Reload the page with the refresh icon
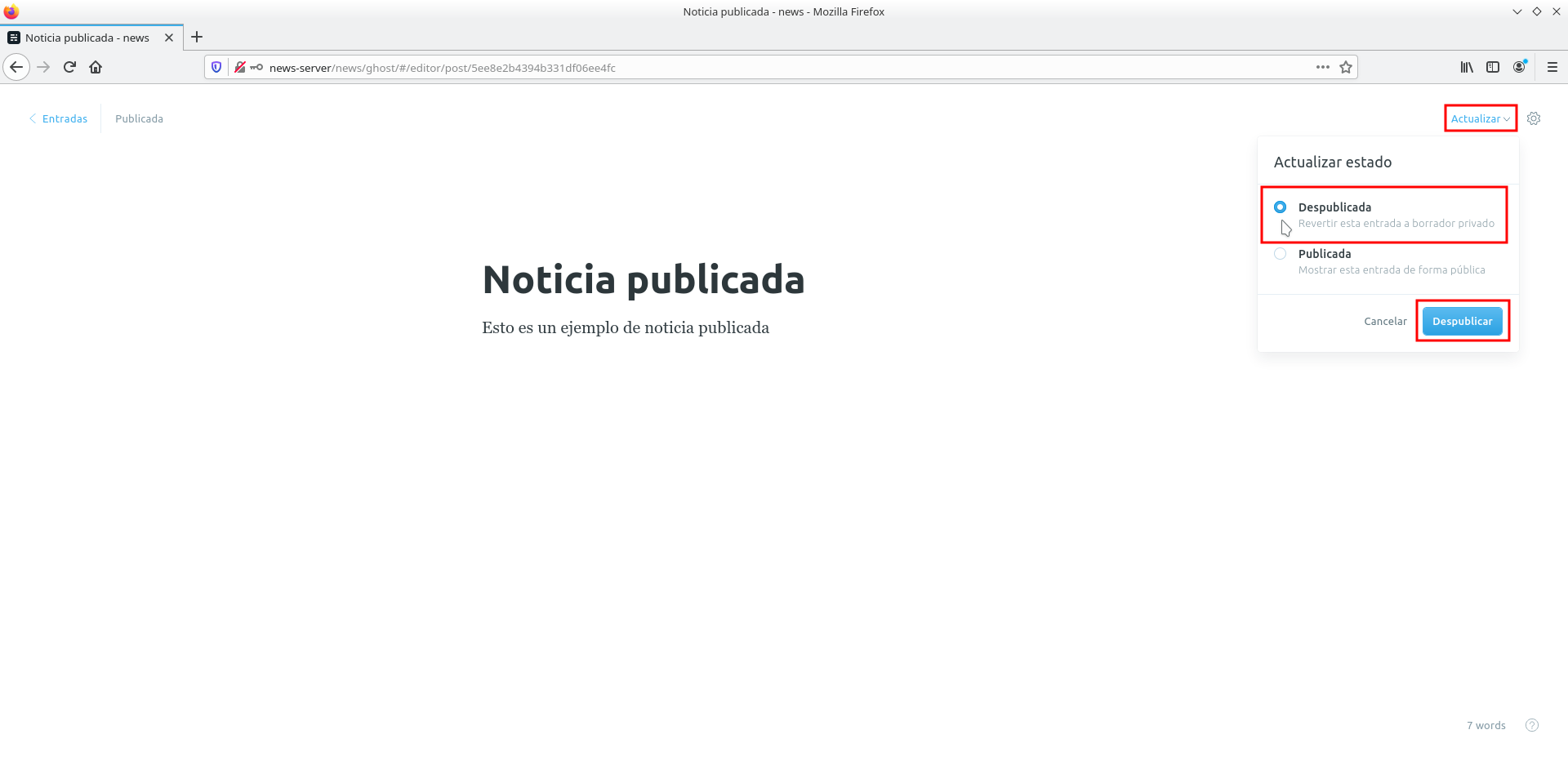1568x761 pixels. click(x=69, y=67)
